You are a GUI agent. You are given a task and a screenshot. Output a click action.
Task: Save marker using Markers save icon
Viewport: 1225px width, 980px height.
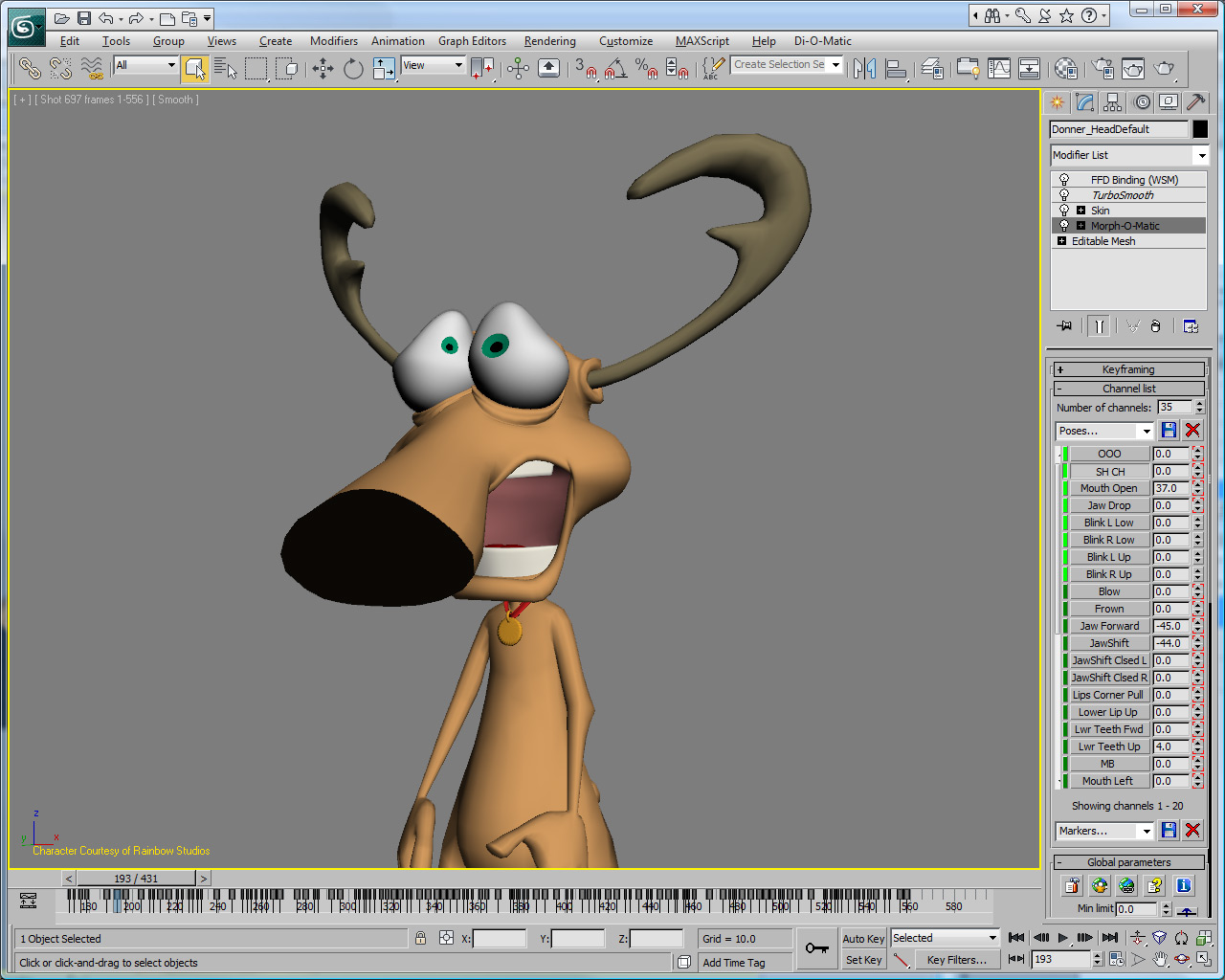click(x=1169, y=830)
